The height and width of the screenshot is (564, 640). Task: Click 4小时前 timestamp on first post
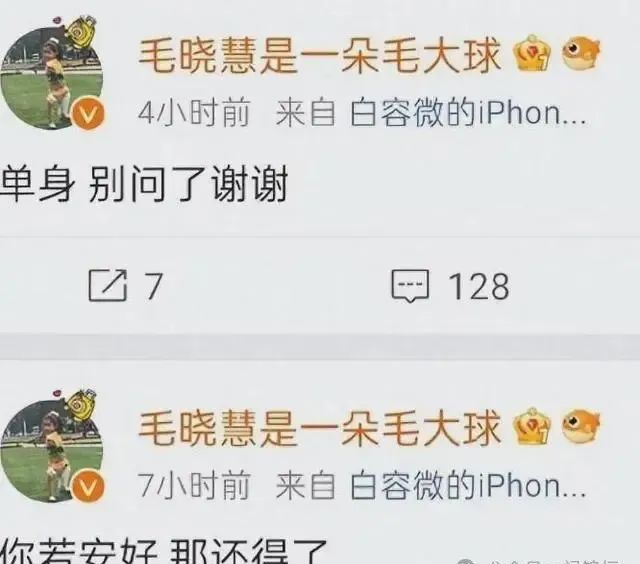click(193, 113)
